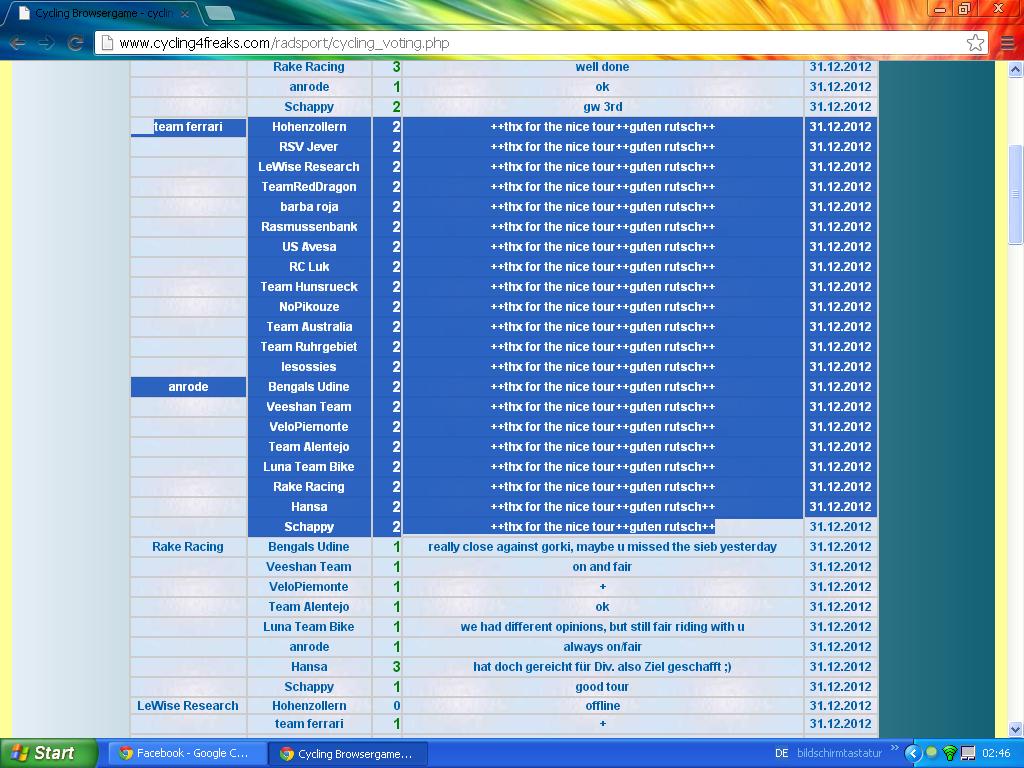
Task: Click the comment 'gw 3rd'
Action: tap(602, 106)
